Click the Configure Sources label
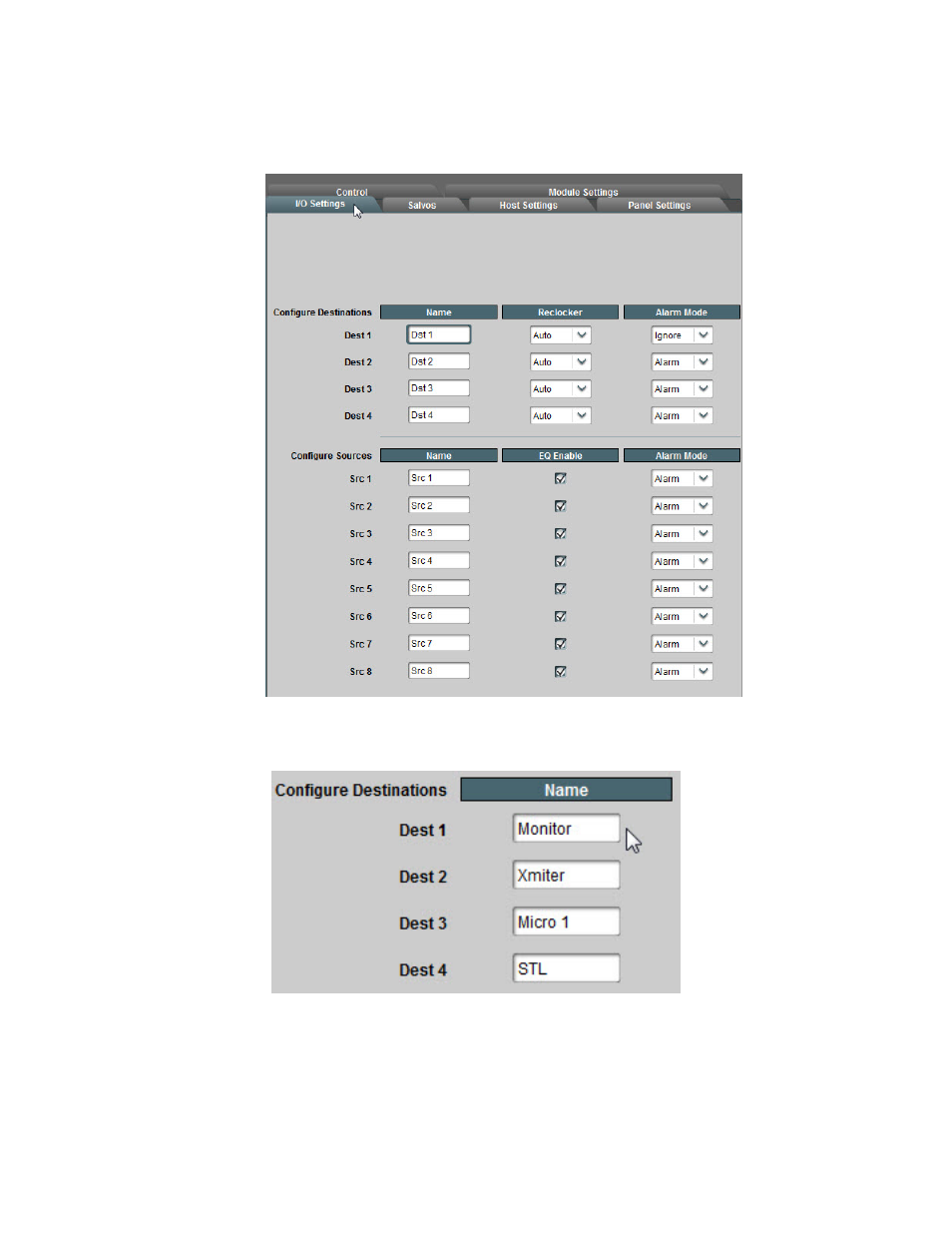Viewport: 952px width, 1233px height. tap(331, 456)
